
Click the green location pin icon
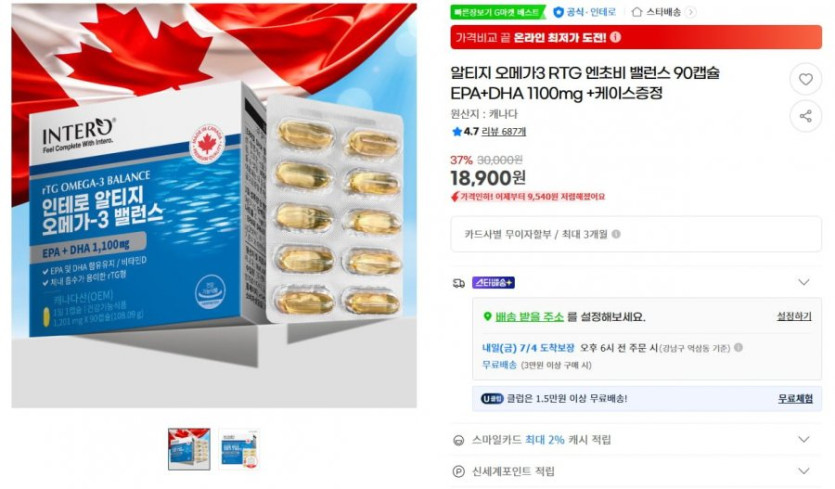tap(487, 316)
